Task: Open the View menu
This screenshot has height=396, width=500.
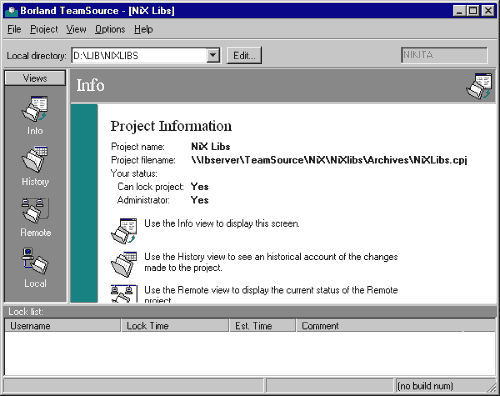Action: click(x=76, y=29)
